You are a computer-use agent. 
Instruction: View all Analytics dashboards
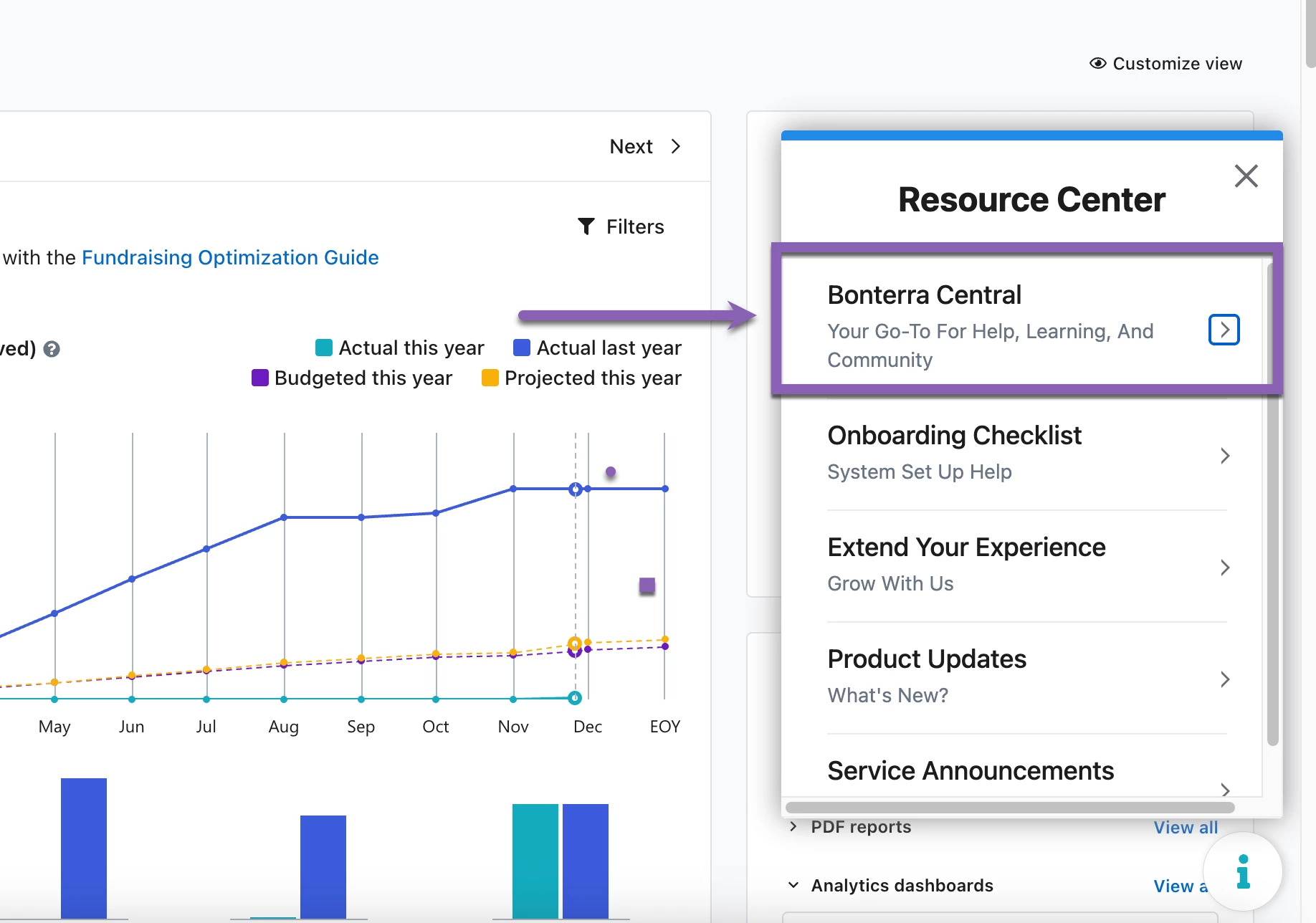coord(1180,886)
